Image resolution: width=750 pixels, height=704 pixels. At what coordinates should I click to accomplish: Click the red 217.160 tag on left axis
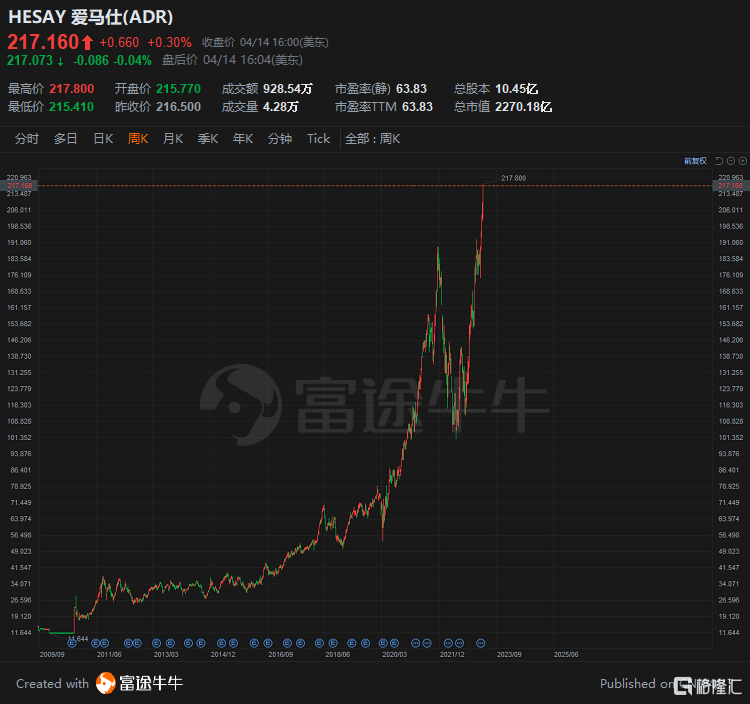click(20, 186)
